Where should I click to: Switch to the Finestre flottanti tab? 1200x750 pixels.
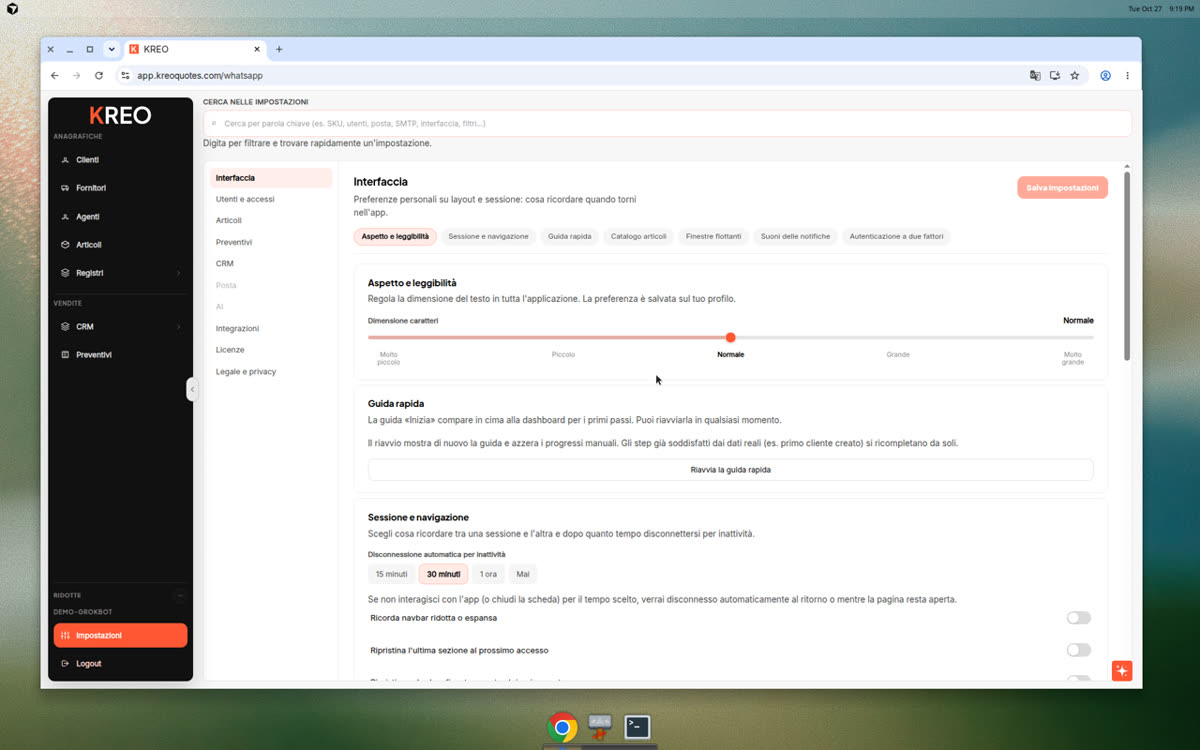(x=714, y=237)
